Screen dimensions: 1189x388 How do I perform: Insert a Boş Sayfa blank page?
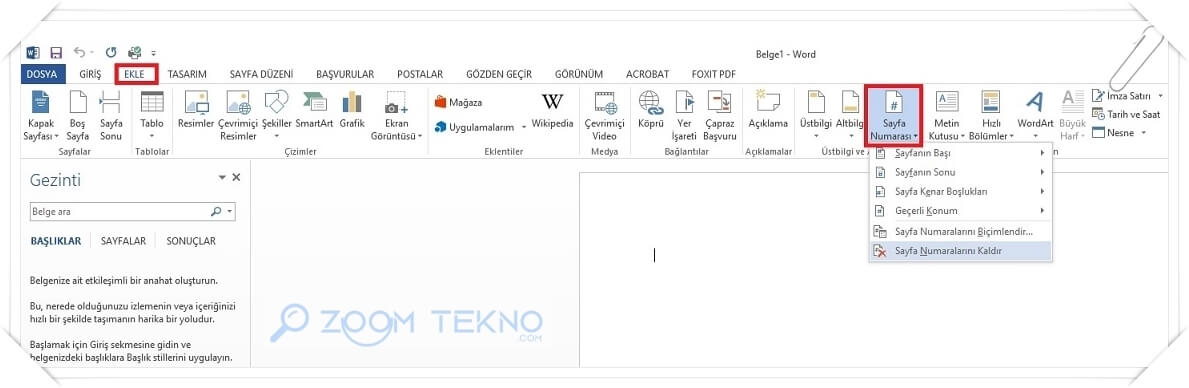coord(78,116)
